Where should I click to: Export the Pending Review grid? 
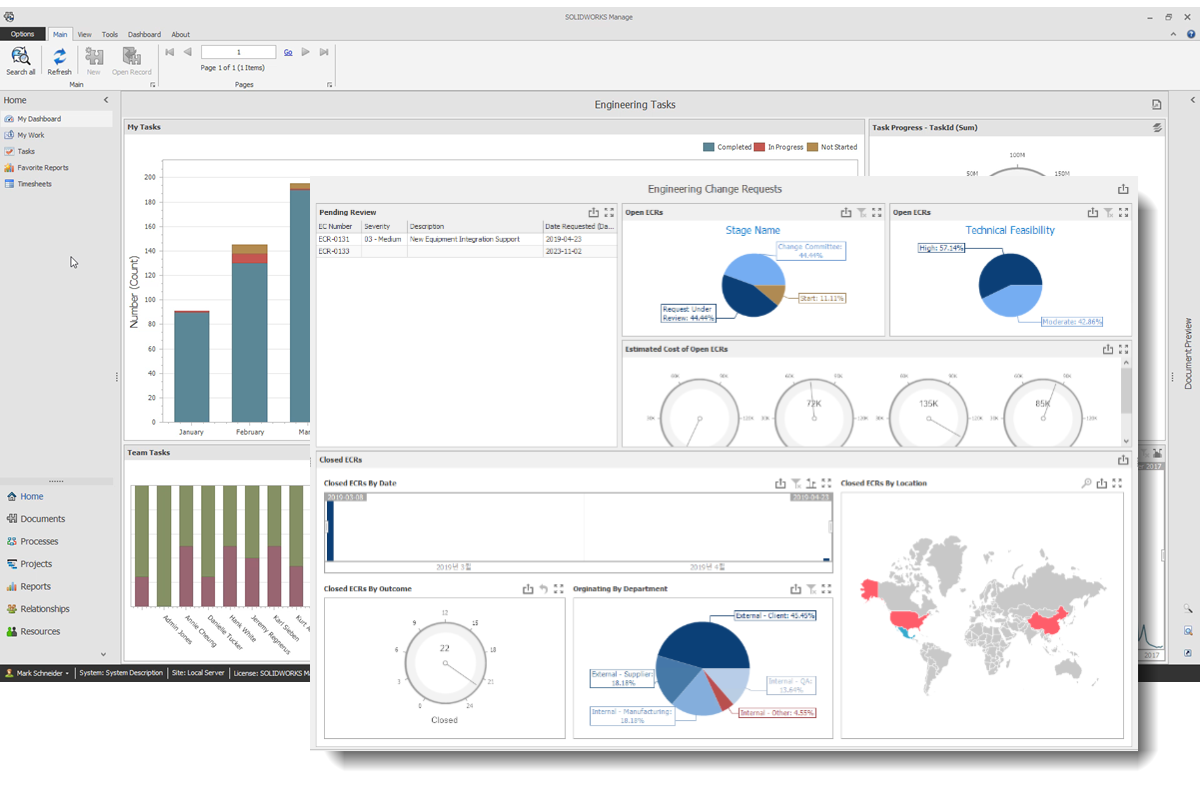coord(593,212)
